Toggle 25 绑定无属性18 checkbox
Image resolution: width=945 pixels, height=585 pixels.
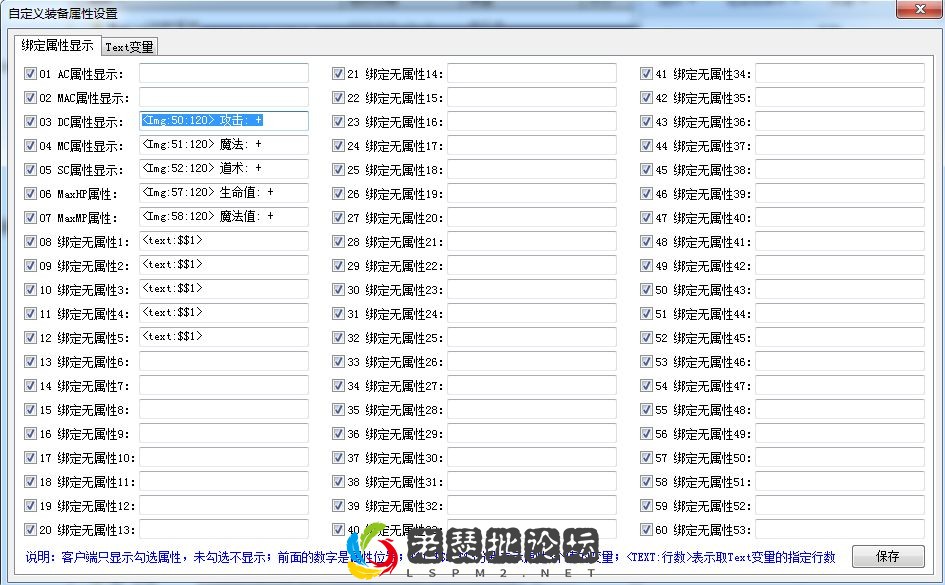pyautogui.click(x=338, y=170)
